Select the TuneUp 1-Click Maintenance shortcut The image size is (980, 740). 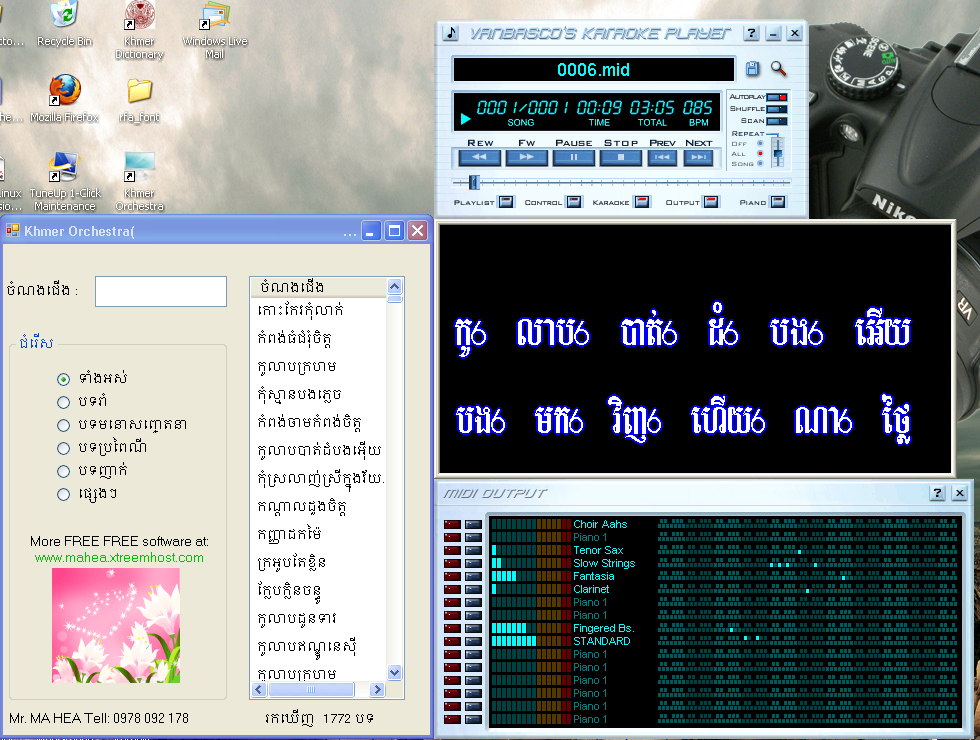click(64, 181)
